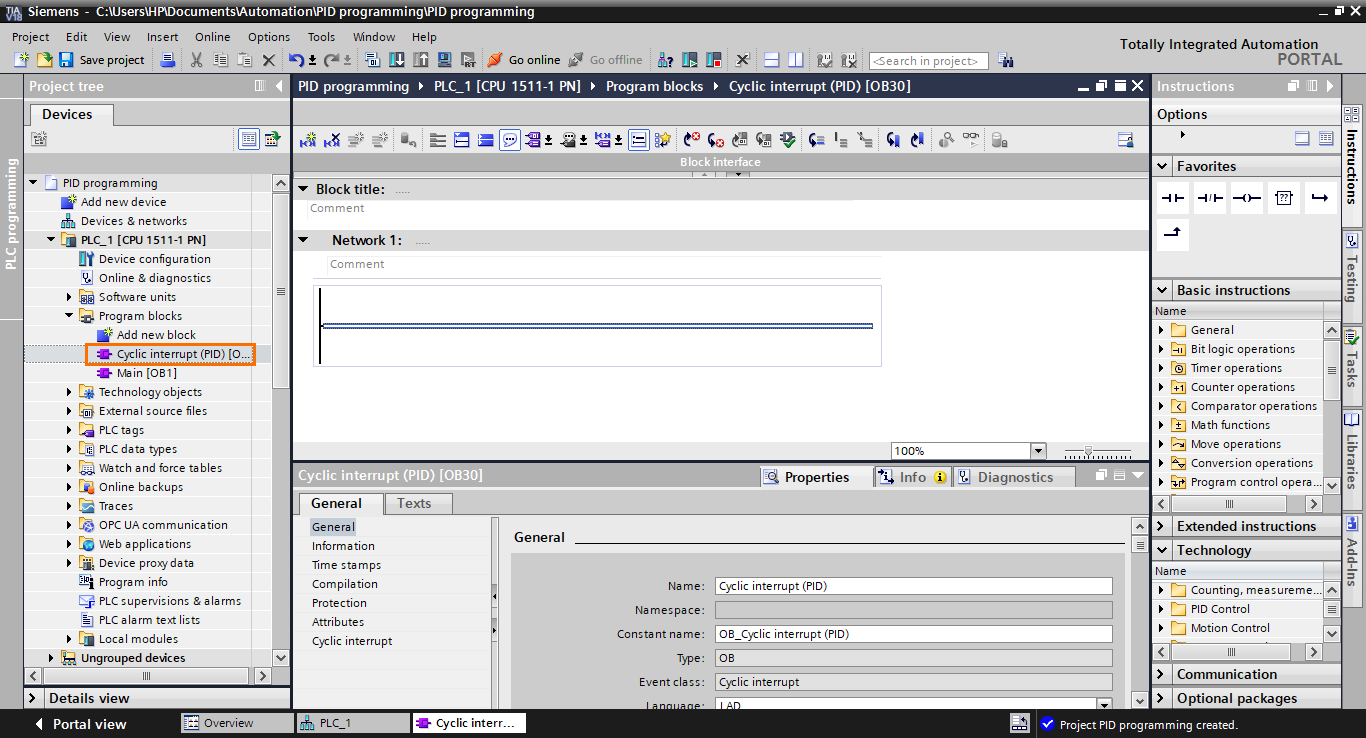The height and width of the screenshot is (738, 1366).
Task: Expand Technology objects in the project tree
Action: [x=68, y=391]
